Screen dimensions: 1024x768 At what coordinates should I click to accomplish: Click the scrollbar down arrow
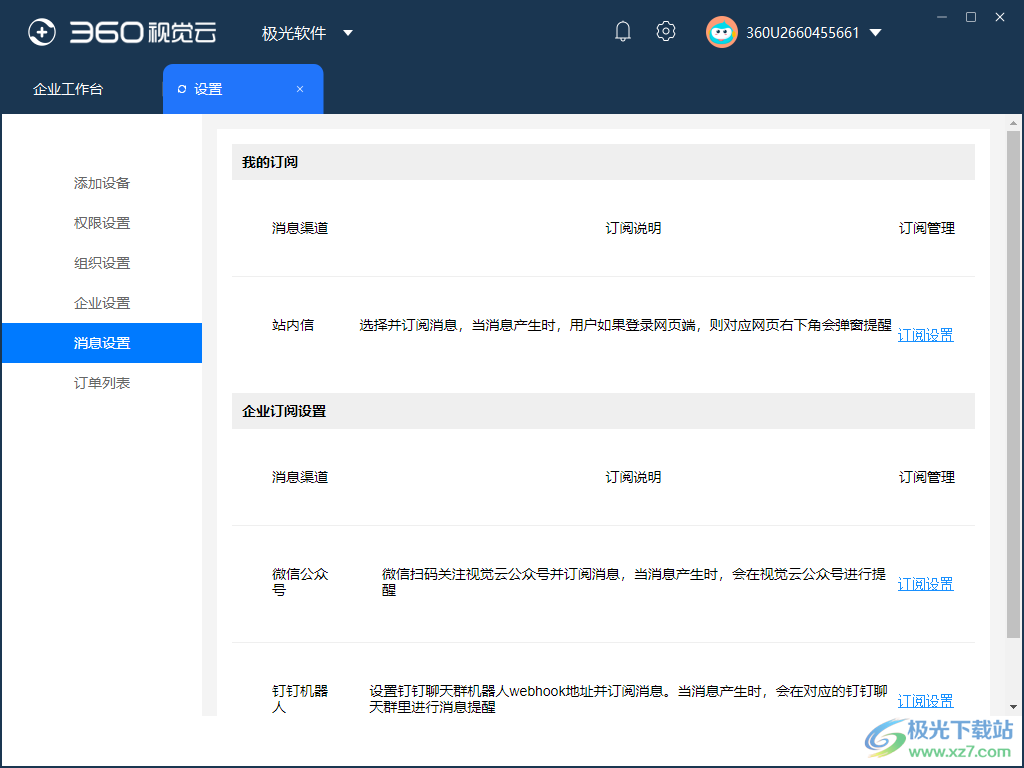click(x=1013, y=707)
